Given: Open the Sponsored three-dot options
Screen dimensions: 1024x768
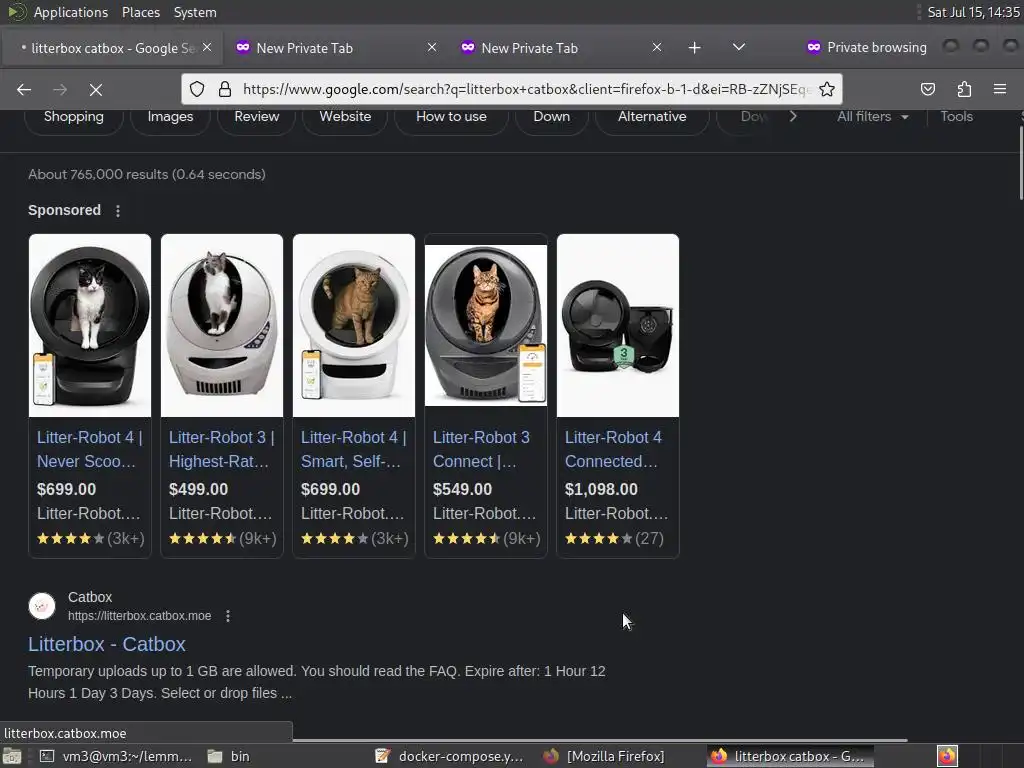Looking at the screenshot, I should tap(118, 211).
